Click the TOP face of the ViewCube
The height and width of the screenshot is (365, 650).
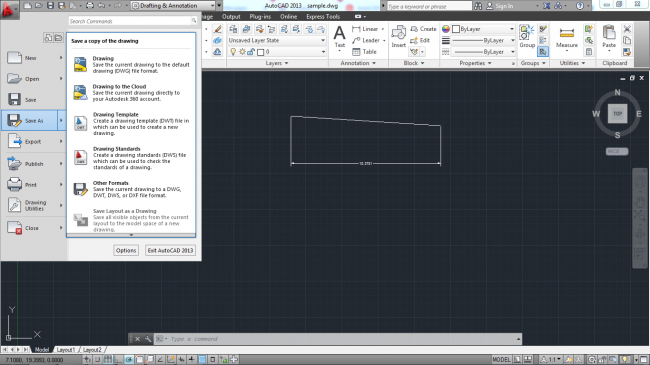[x=617, y=114]
